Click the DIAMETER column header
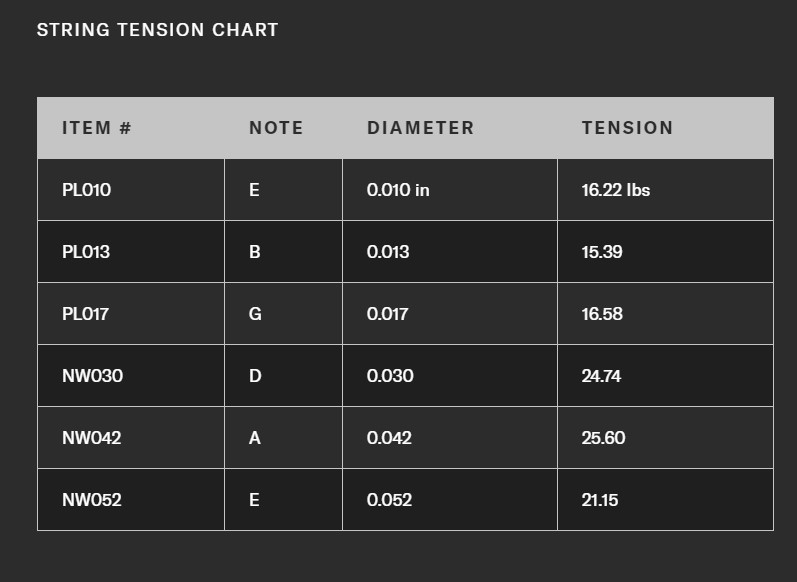Viewport: 797px width, 582px height. point(420,128)
